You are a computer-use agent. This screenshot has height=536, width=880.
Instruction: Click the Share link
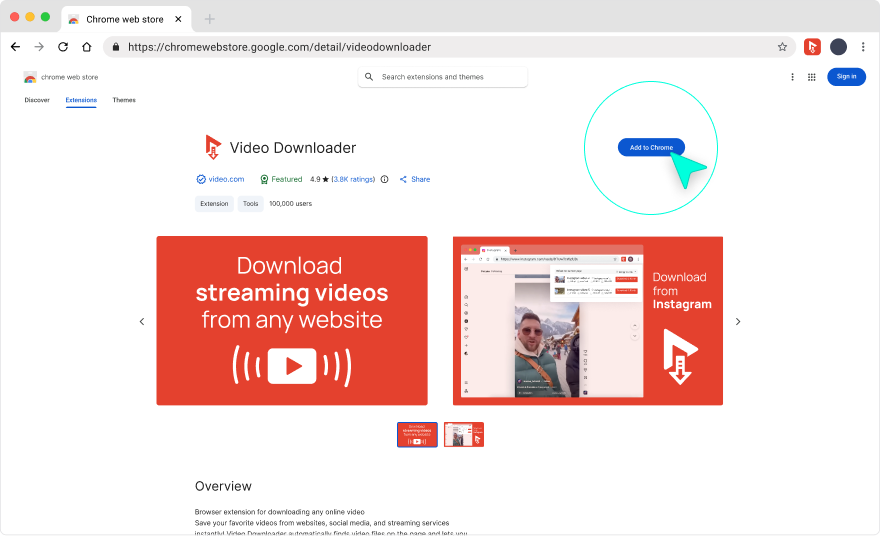415,180
